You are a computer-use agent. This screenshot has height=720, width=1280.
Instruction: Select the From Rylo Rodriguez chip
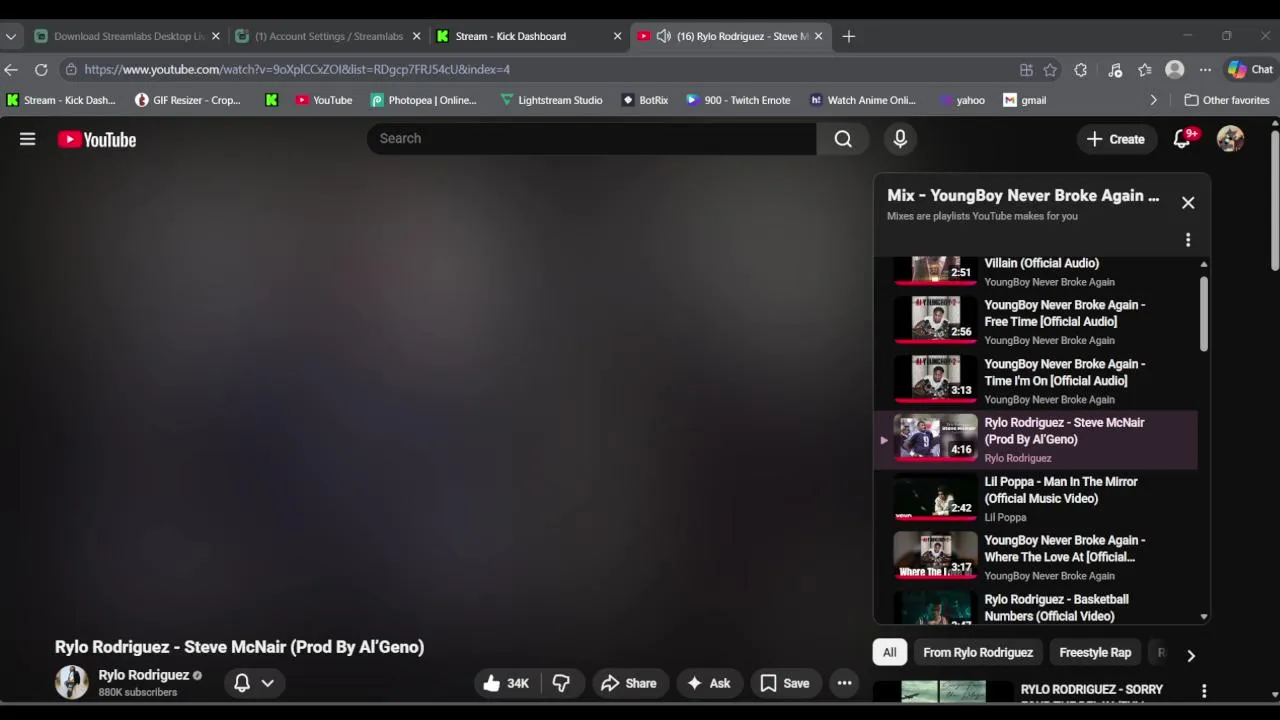[978, 652]
